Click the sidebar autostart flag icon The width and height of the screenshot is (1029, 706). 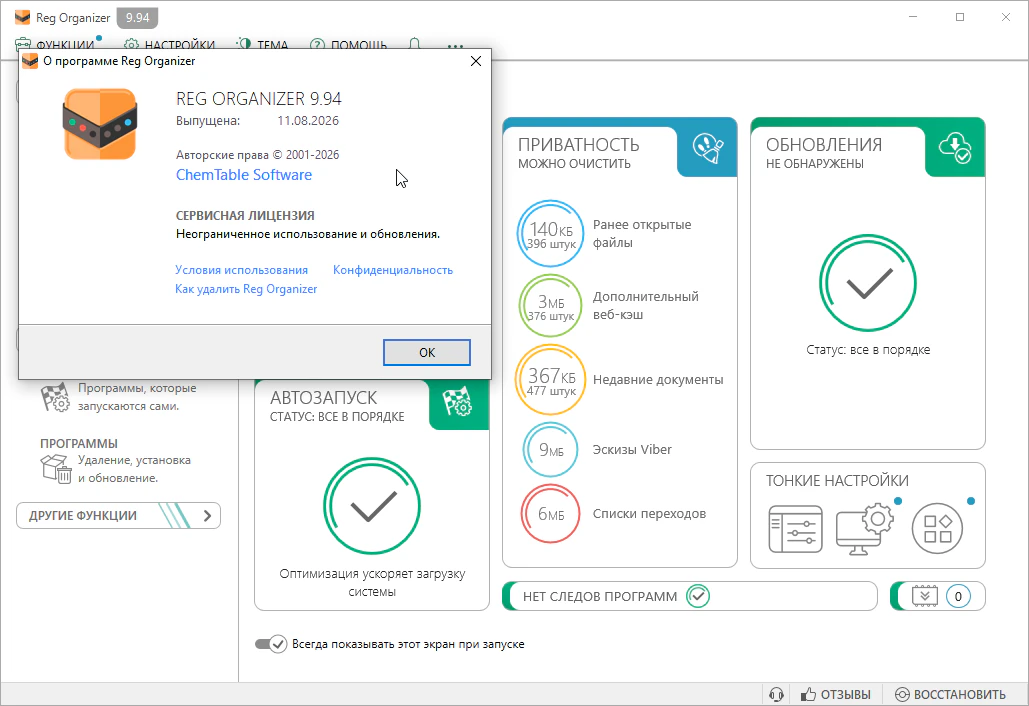click(55, 397)
